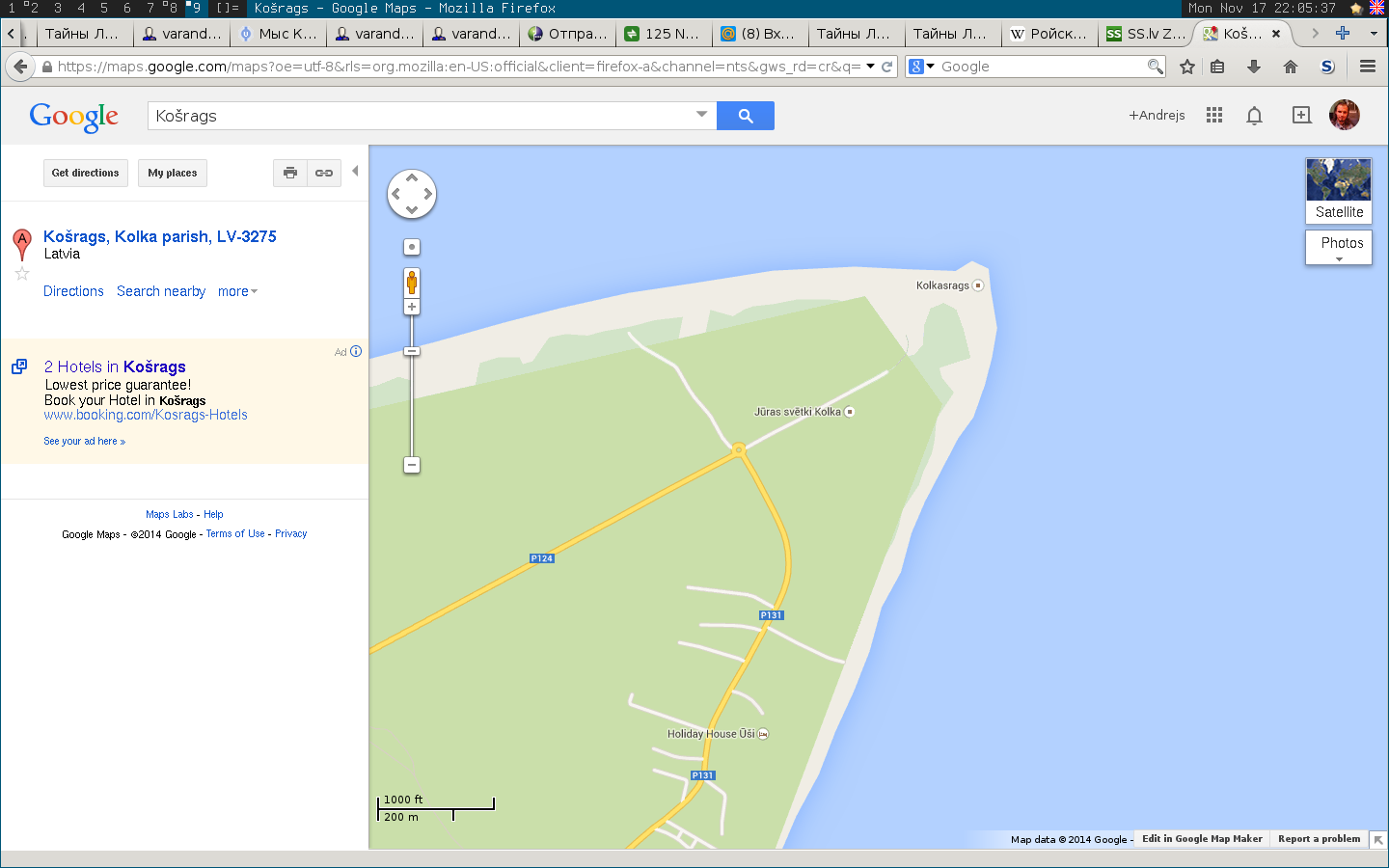
Task: Click Get directions button
Action: click(85, 173)
